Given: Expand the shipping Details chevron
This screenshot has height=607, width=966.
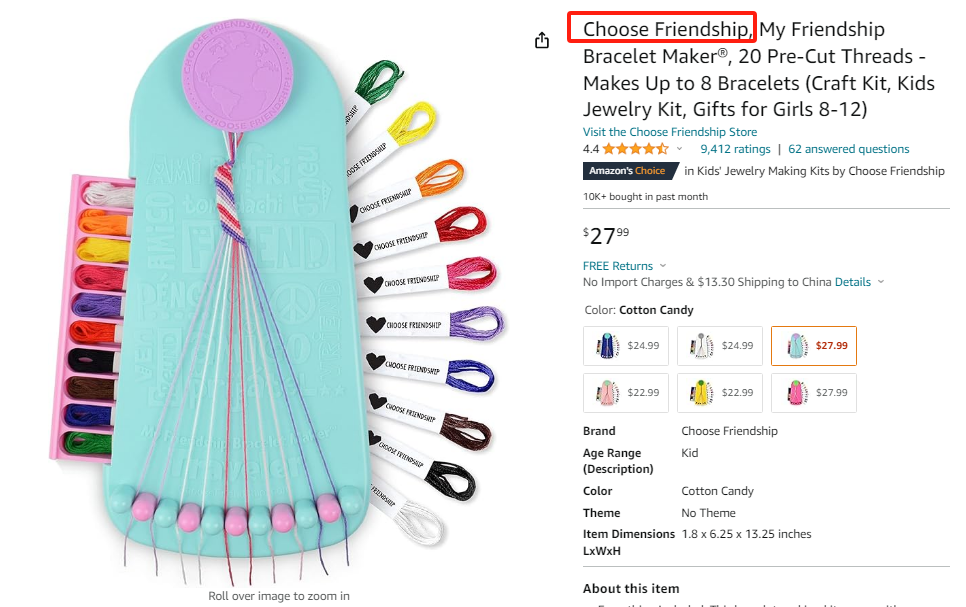Looking at the screenshot, I should click(x=880, y=282).
